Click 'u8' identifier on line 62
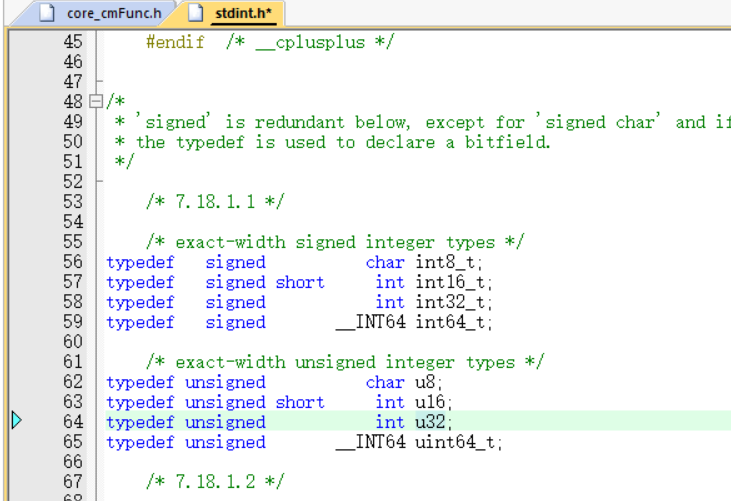The height and width of the screenshot is (501, 731). point(425,382)
